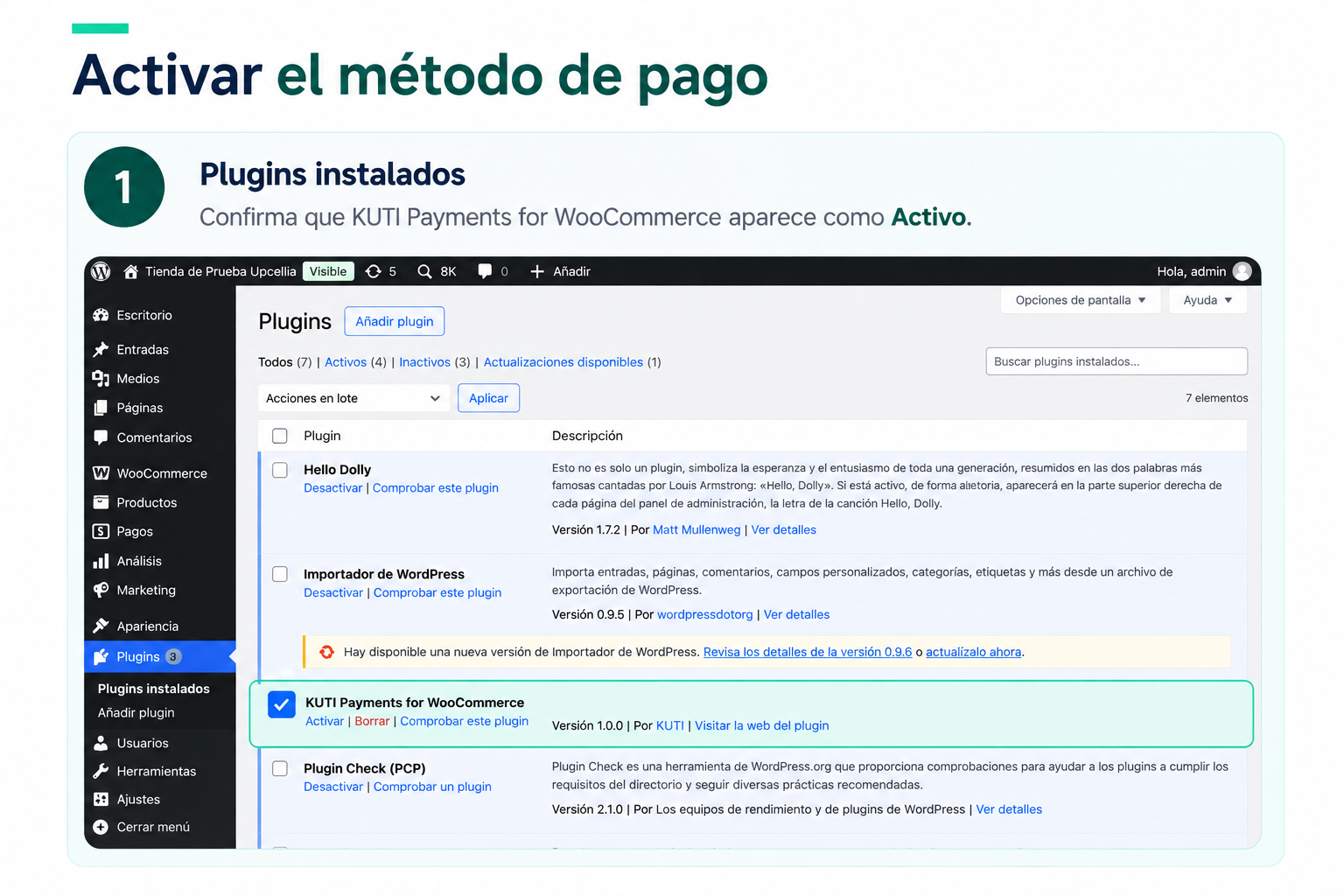Click the home icon for Tienda de Prueba Upcellia

pos(131,271)
